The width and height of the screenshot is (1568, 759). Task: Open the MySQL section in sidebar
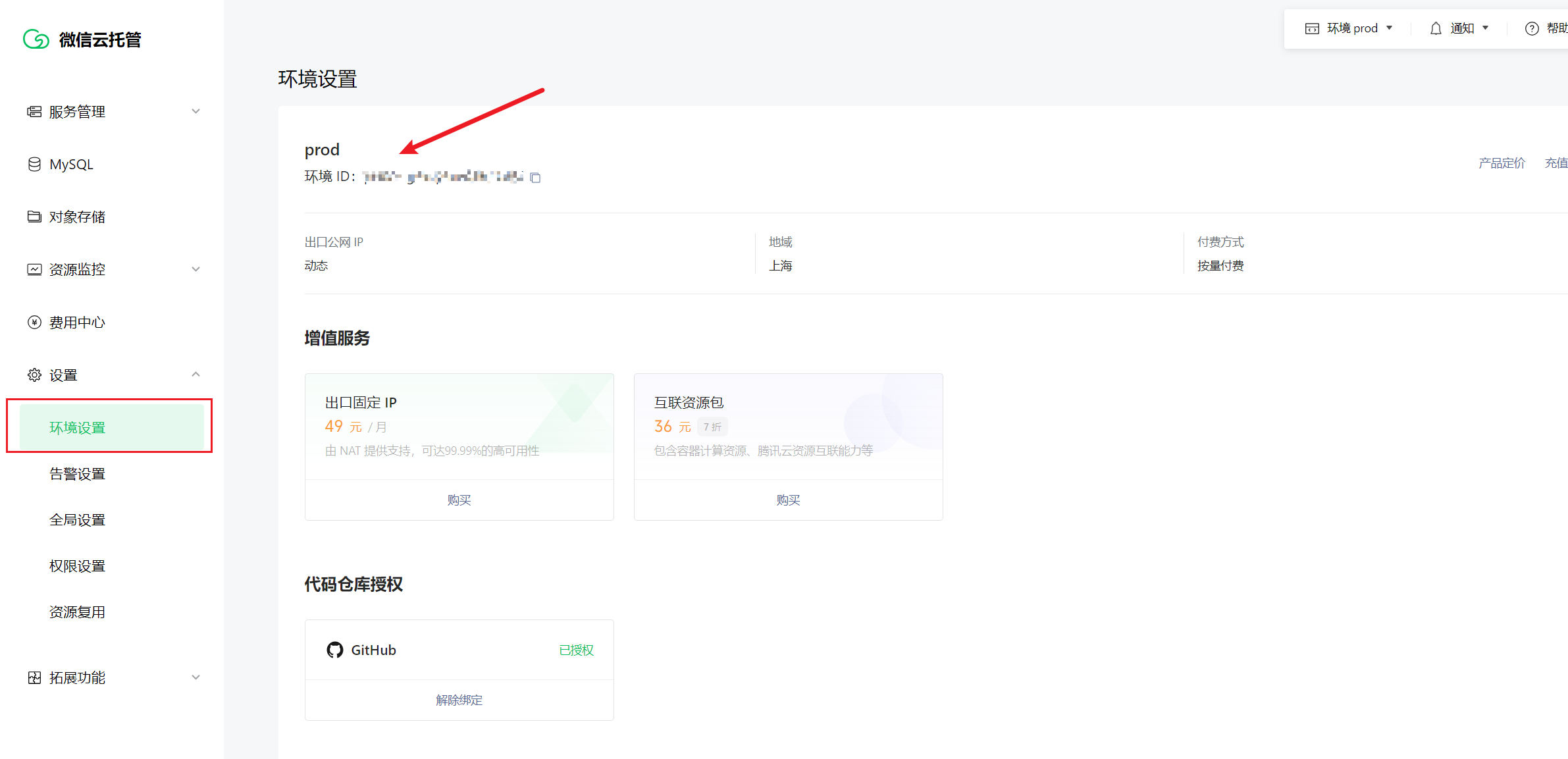[70, 164]
